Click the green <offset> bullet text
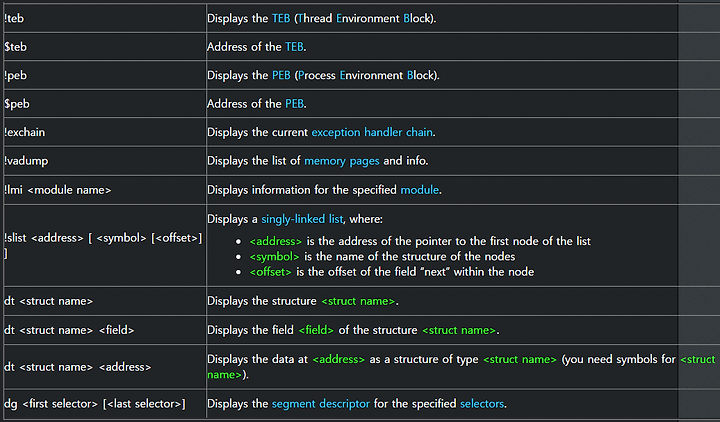The width and height of the screenshot is (720, 422). pos(270,272)
